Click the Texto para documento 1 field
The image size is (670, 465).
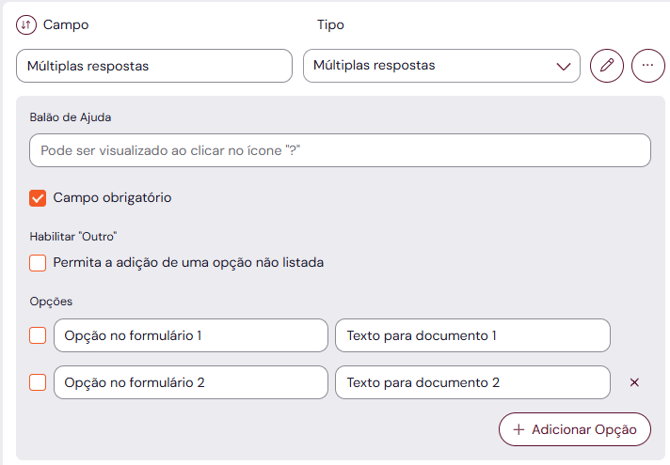(x=472, y=336)
